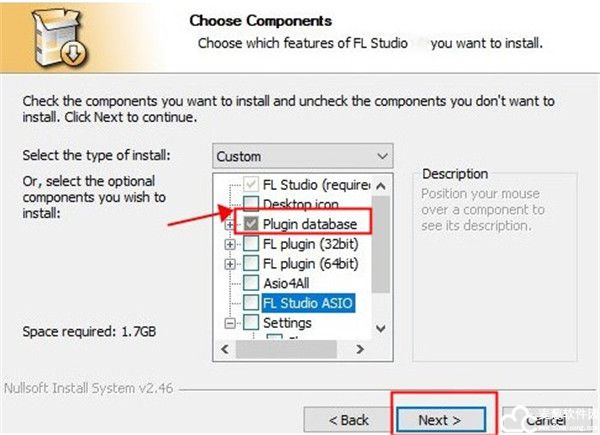The height and width of the screenshot is (435, 600).
Task: Go back with the Back button
Action: coord(348,420)
